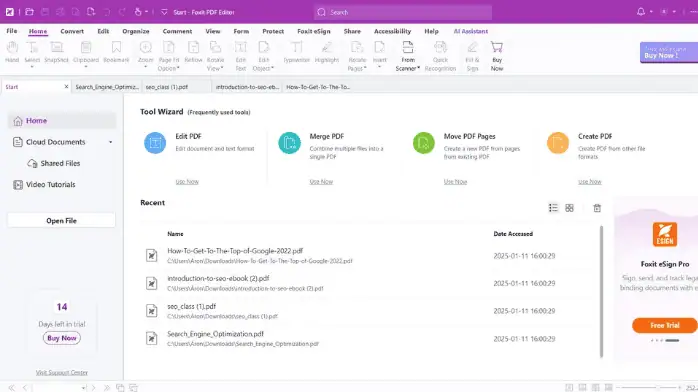The image size is (698, 392).
Task: Switch to the Comment ribbon tab
Action: (177, 31)
